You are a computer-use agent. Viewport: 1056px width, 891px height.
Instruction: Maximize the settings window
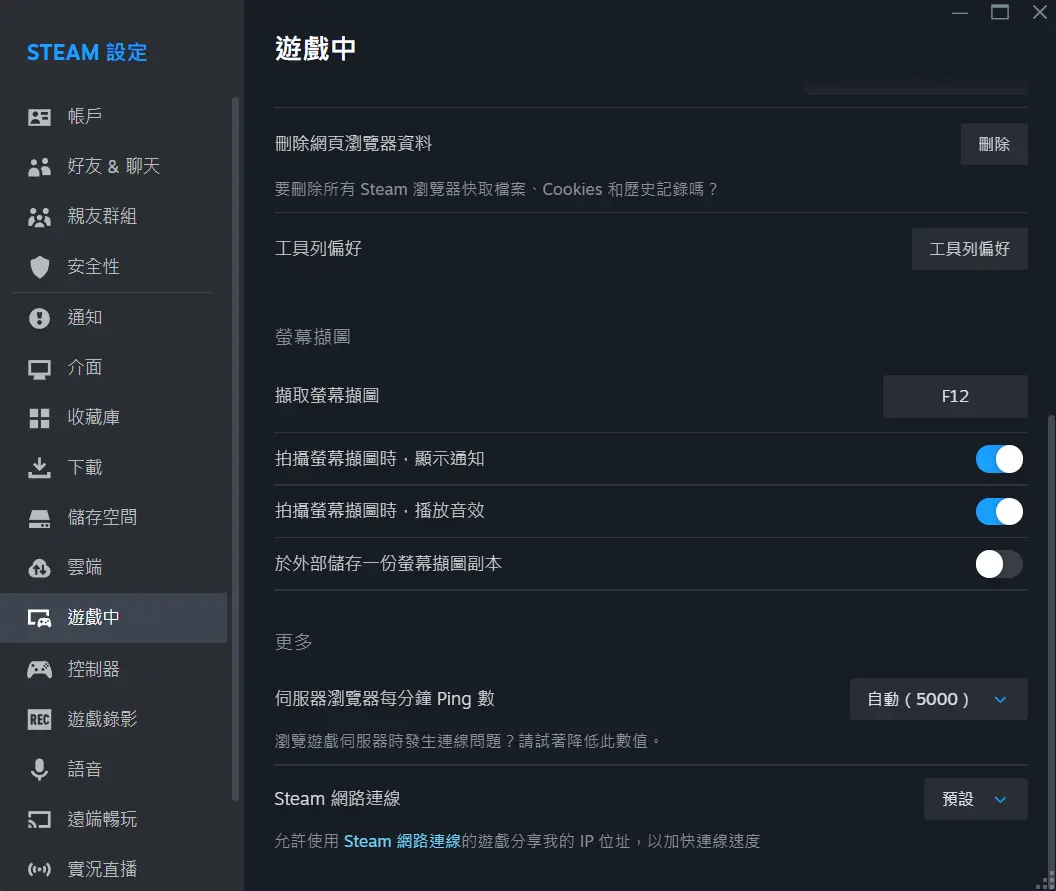point(999,12)
